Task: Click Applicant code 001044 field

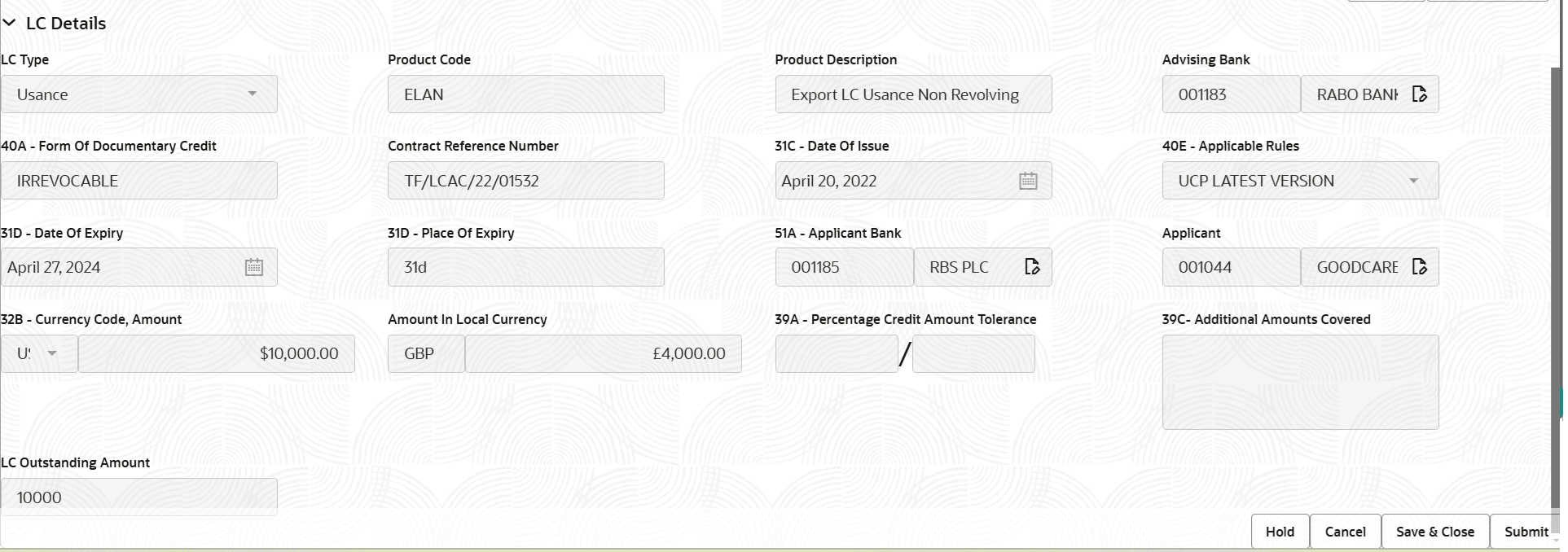Action: click(1231, 267)
